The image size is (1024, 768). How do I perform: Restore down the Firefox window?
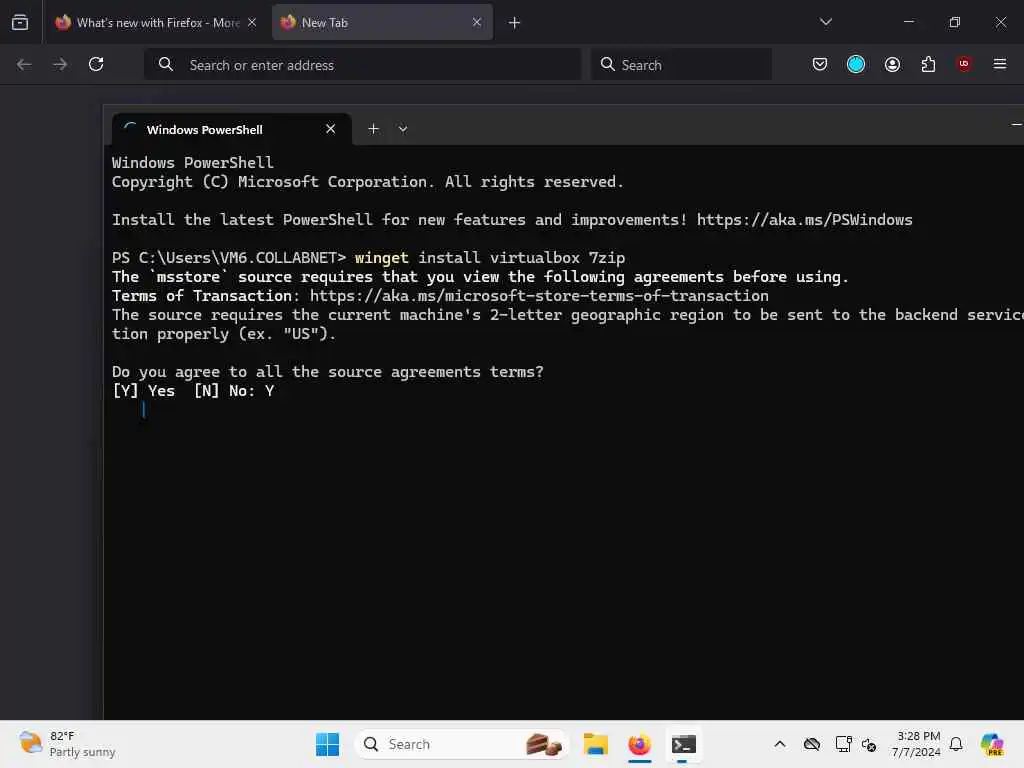955,22
